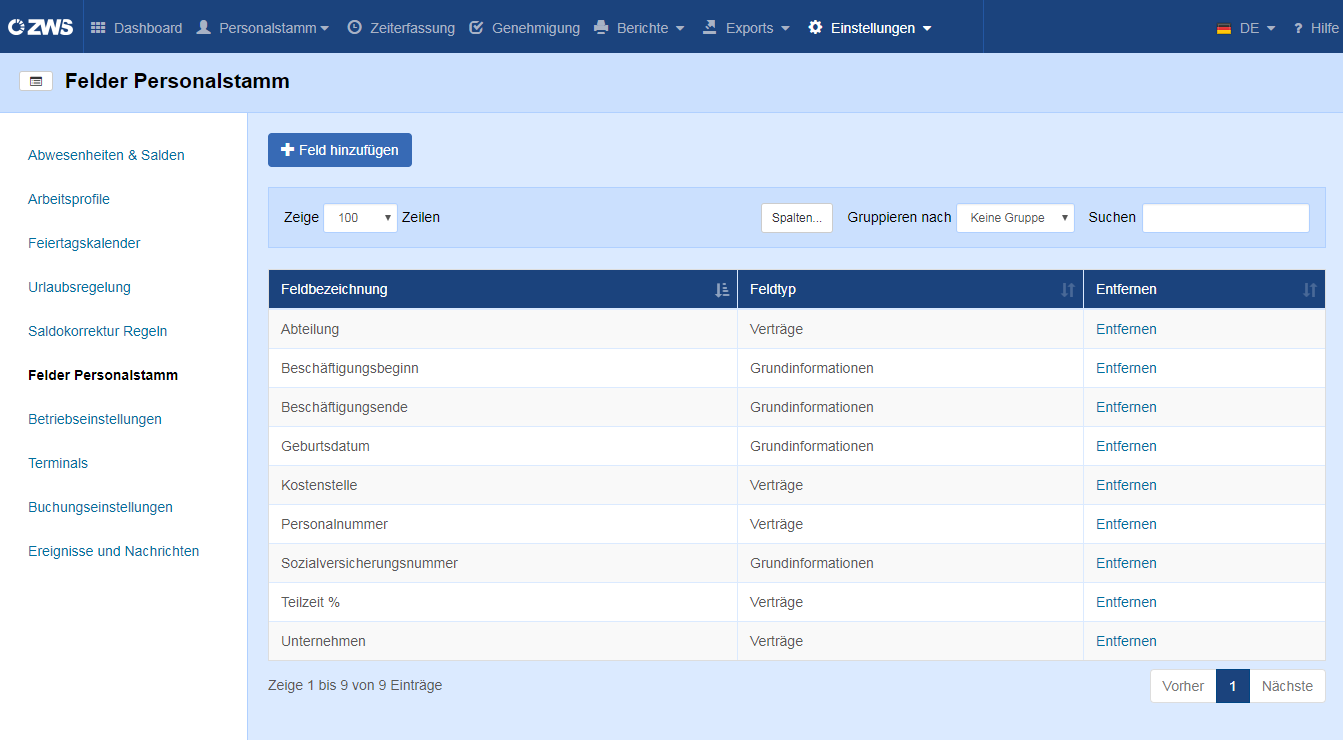Image resolution: width=1343 pixels, height=740 pixels.
Task: Click the Feld hinzufügen button
Action: point(340,150)
